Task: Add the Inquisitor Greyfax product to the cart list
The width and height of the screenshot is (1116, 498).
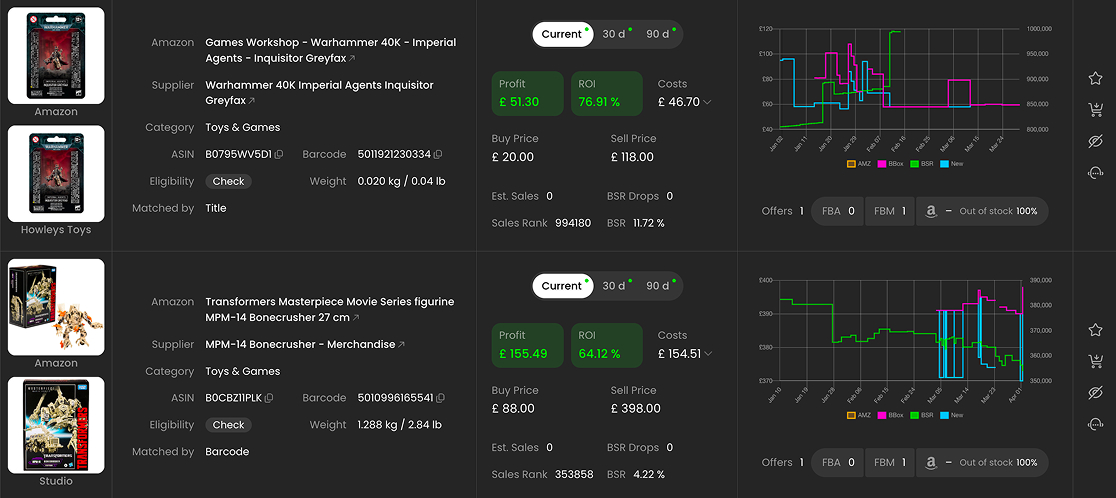Action: pyautogui.click(x=1095, y=110)
